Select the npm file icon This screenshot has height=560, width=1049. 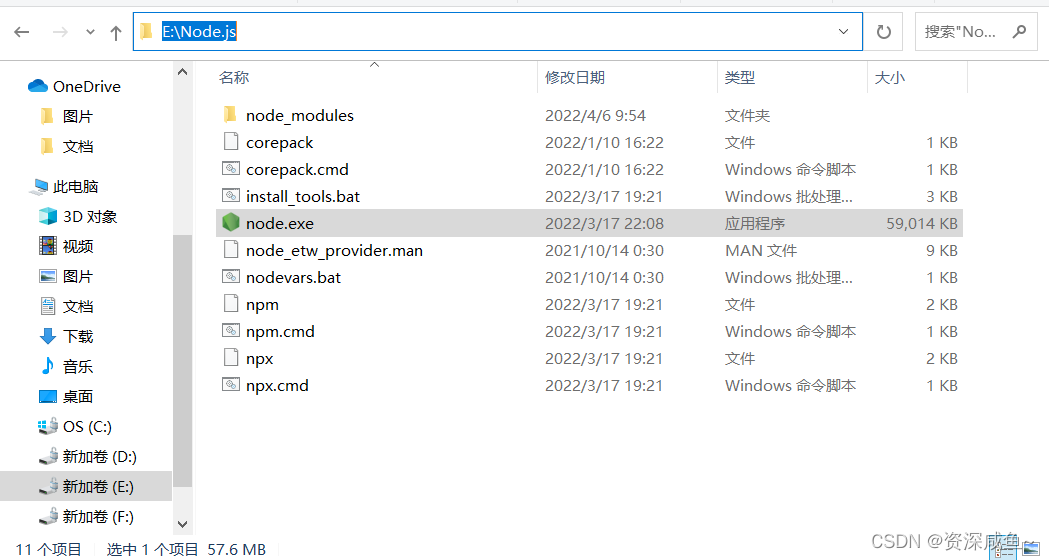(231, 304)
